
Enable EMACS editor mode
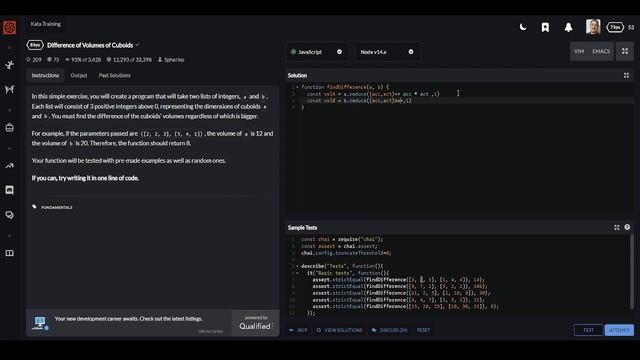[601, 51]
